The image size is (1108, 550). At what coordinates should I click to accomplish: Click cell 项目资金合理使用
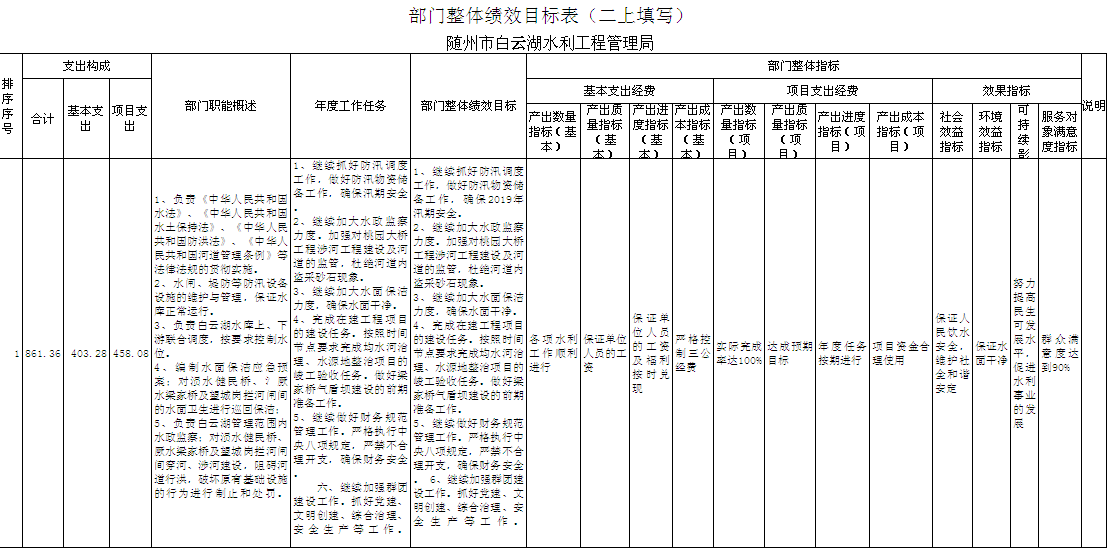point(900,353)
